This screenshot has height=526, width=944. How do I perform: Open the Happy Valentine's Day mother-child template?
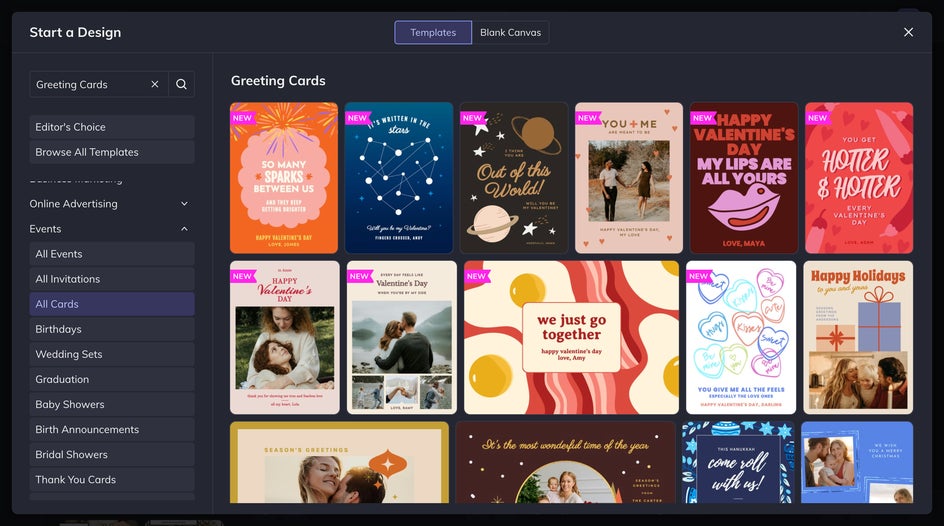(284, 337)
